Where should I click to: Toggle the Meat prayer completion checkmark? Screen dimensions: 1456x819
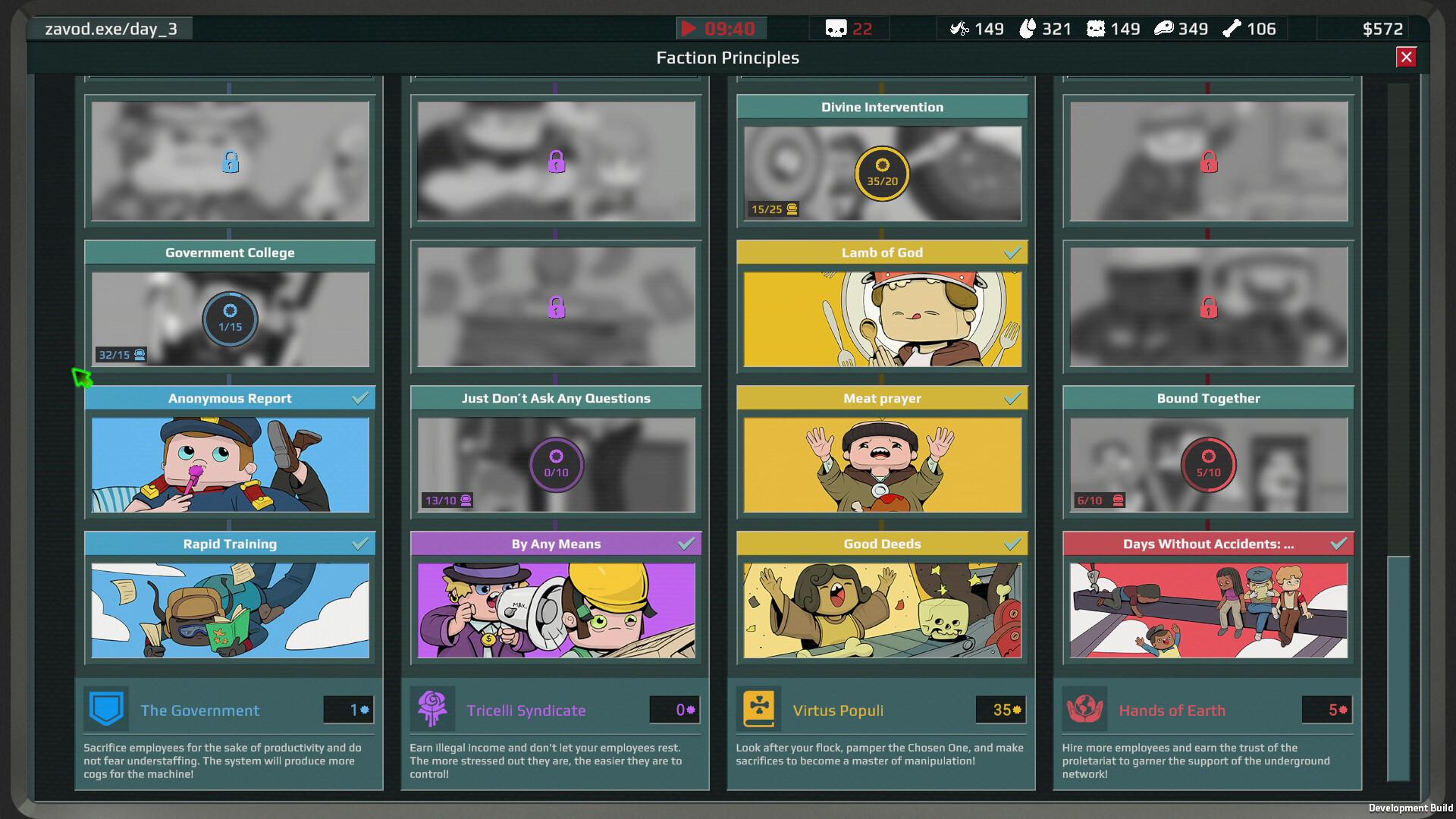[x=1013, y=397]
